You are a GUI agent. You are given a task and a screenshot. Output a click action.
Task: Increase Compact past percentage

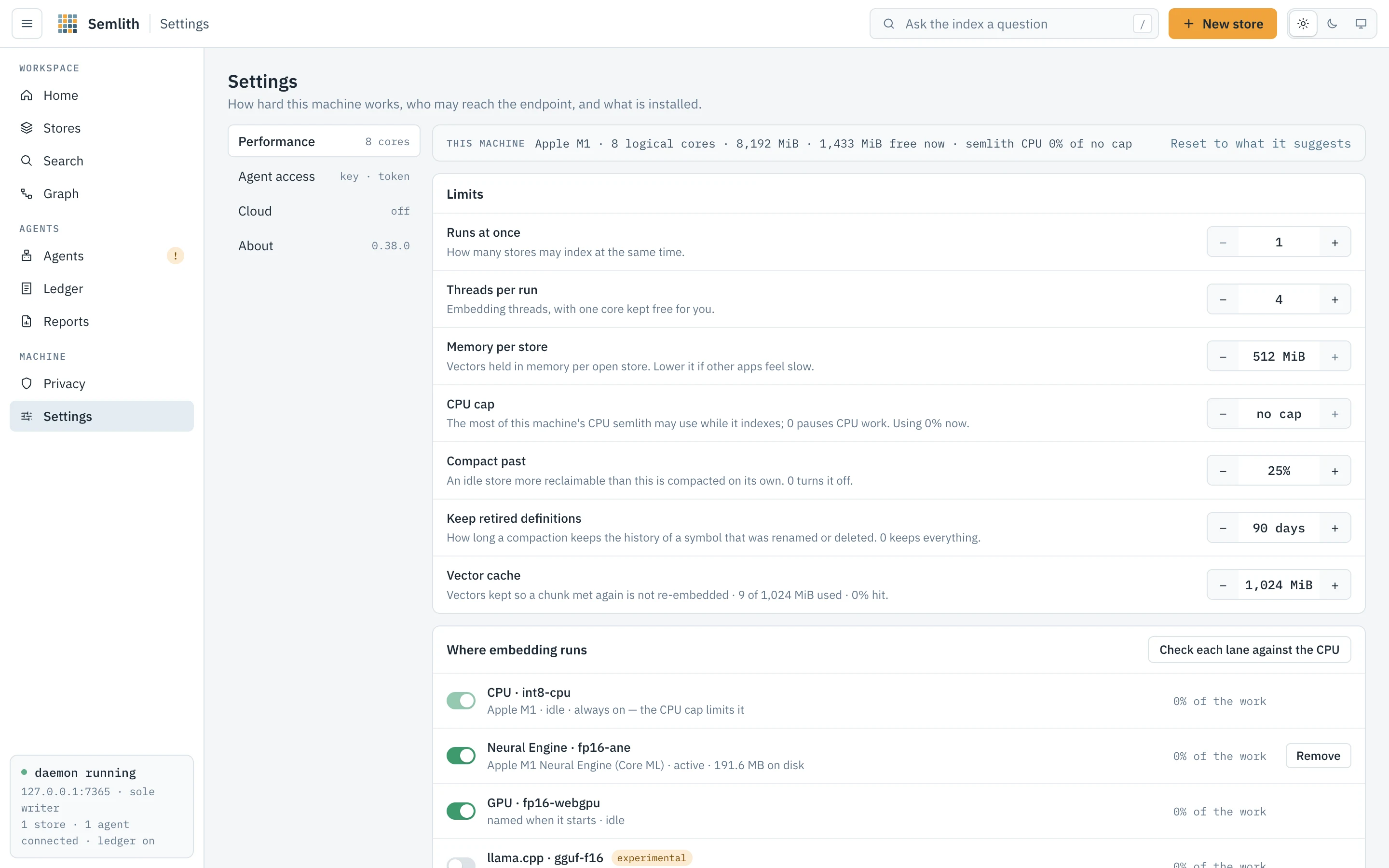click(1335, 471)
